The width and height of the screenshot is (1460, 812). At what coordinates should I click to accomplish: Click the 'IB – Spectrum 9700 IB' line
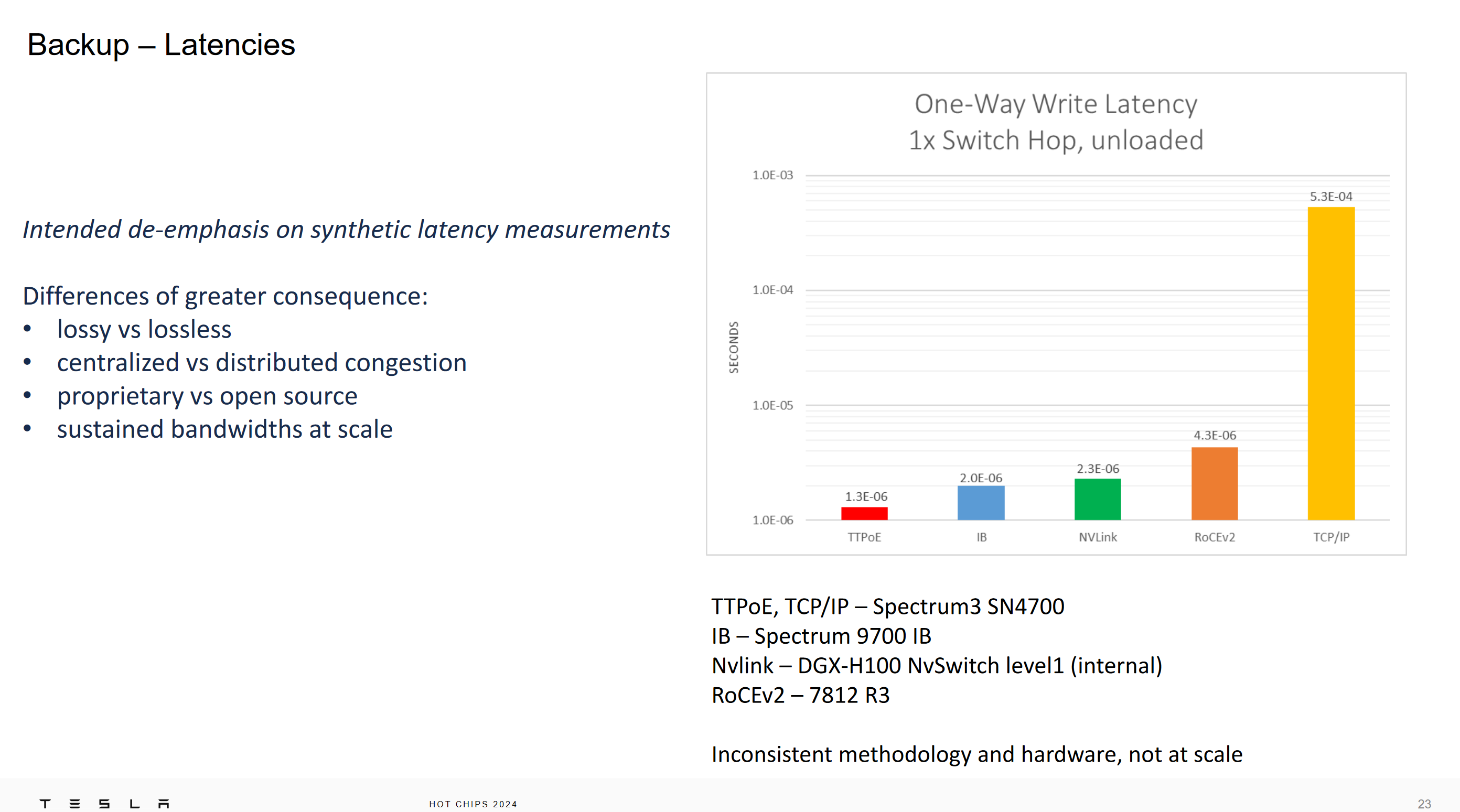click(822, 636)
